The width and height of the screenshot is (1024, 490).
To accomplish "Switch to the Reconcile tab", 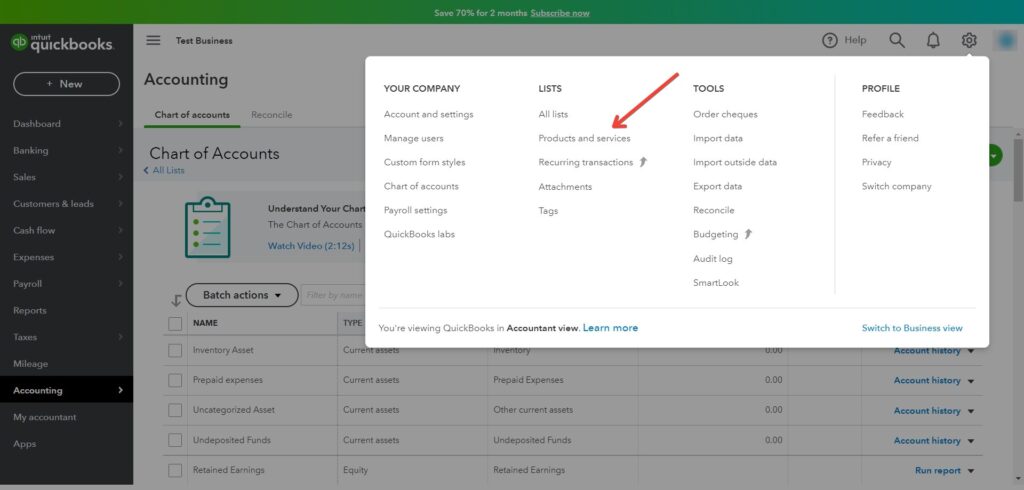I will pos(272,115).
